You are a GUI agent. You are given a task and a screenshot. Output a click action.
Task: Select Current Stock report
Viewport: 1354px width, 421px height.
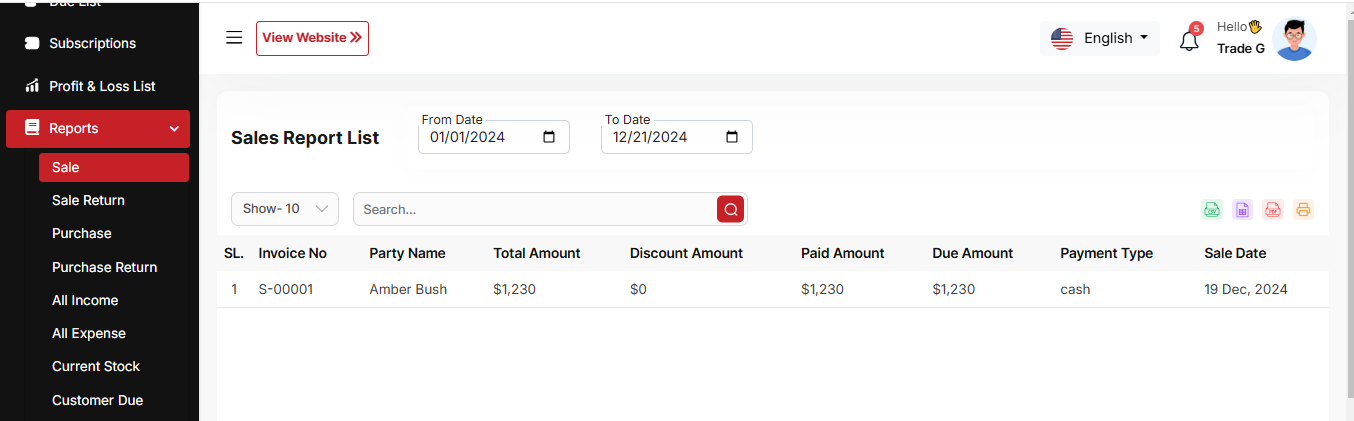coord(96,366)
